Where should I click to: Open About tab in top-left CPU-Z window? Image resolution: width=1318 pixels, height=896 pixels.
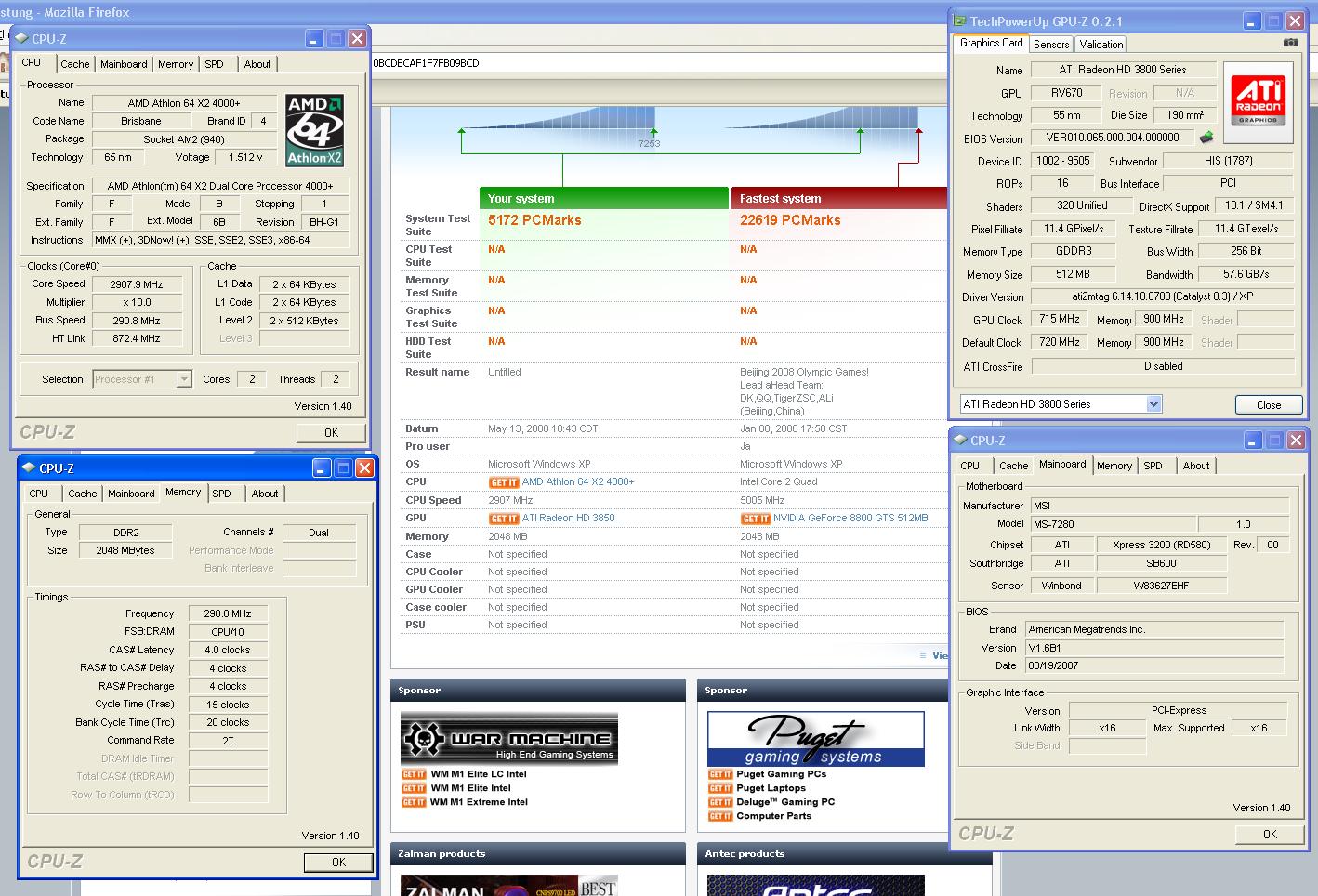coord(257,64)
